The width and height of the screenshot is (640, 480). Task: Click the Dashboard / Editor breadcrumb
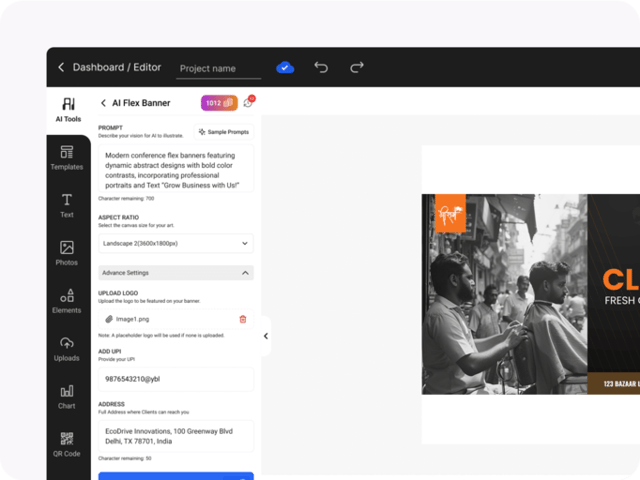pos(117,67)
